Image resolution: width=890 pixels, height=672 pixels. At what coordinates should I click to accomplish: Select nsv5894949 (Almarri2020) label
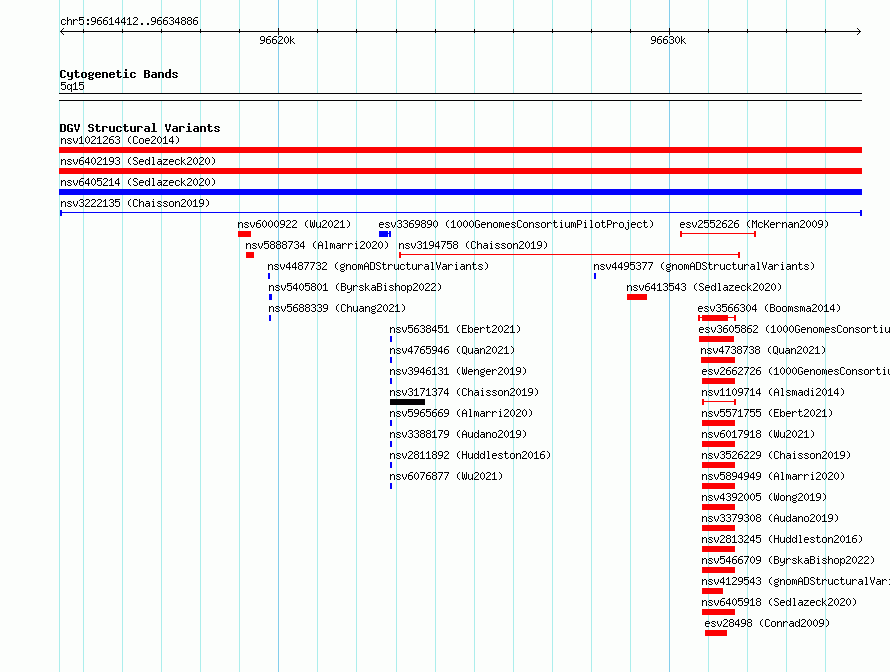(773, 476)
